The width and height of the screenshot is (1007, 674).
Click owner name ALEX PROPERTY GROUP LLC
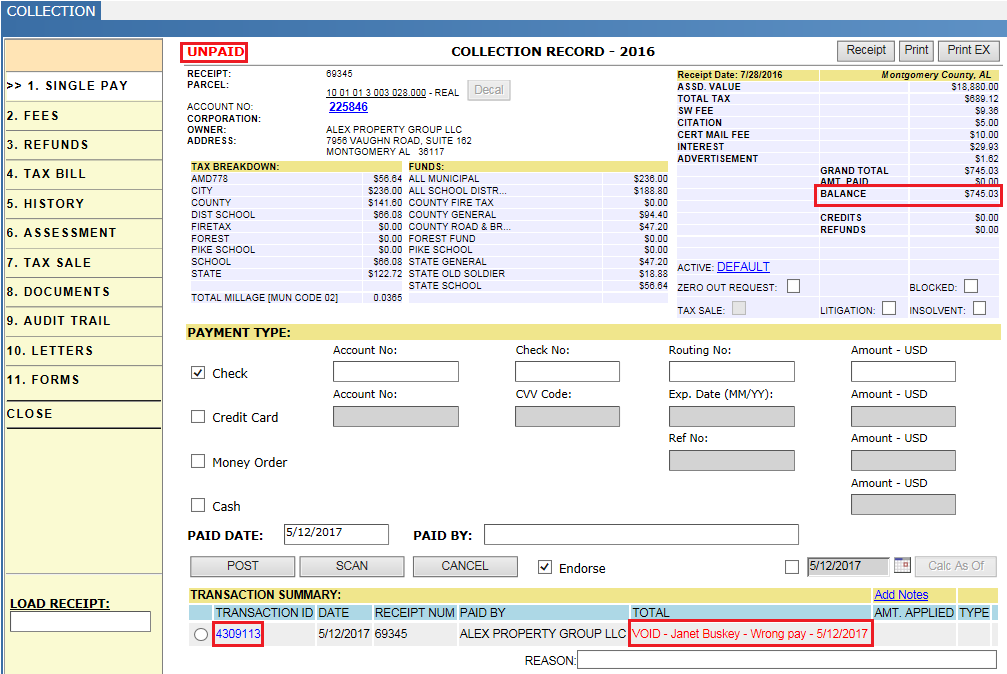tap(394, 130)
